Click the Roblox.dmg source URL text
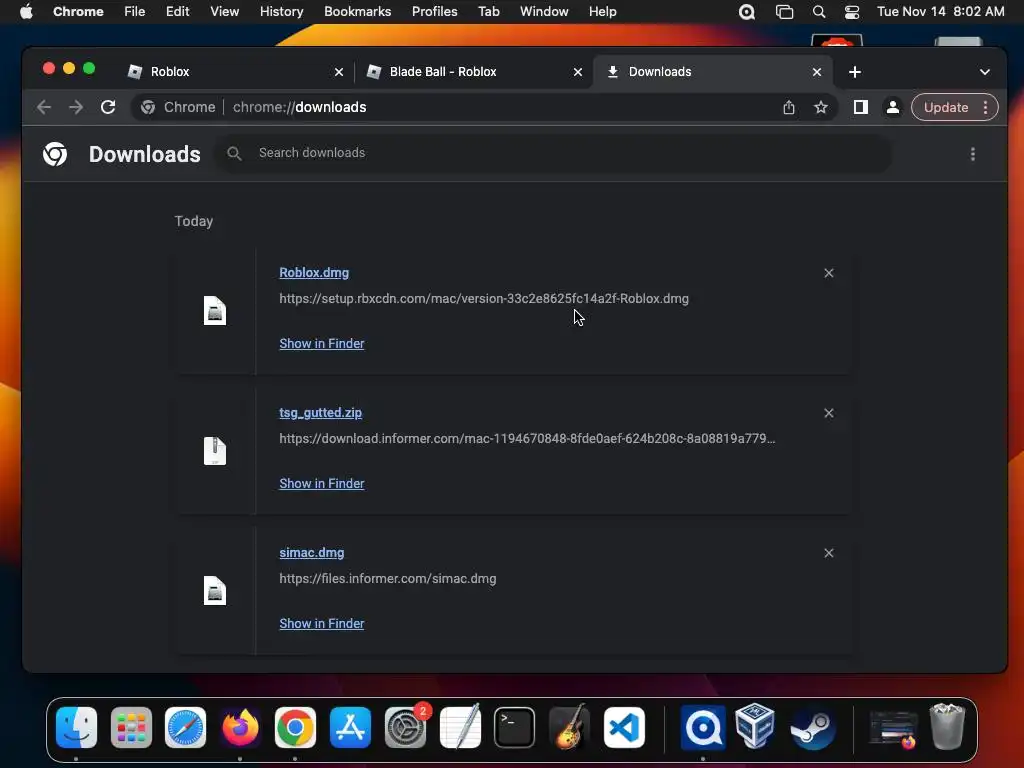The width and height of the screenshot is (1024, 768). (x=484, y=298)
